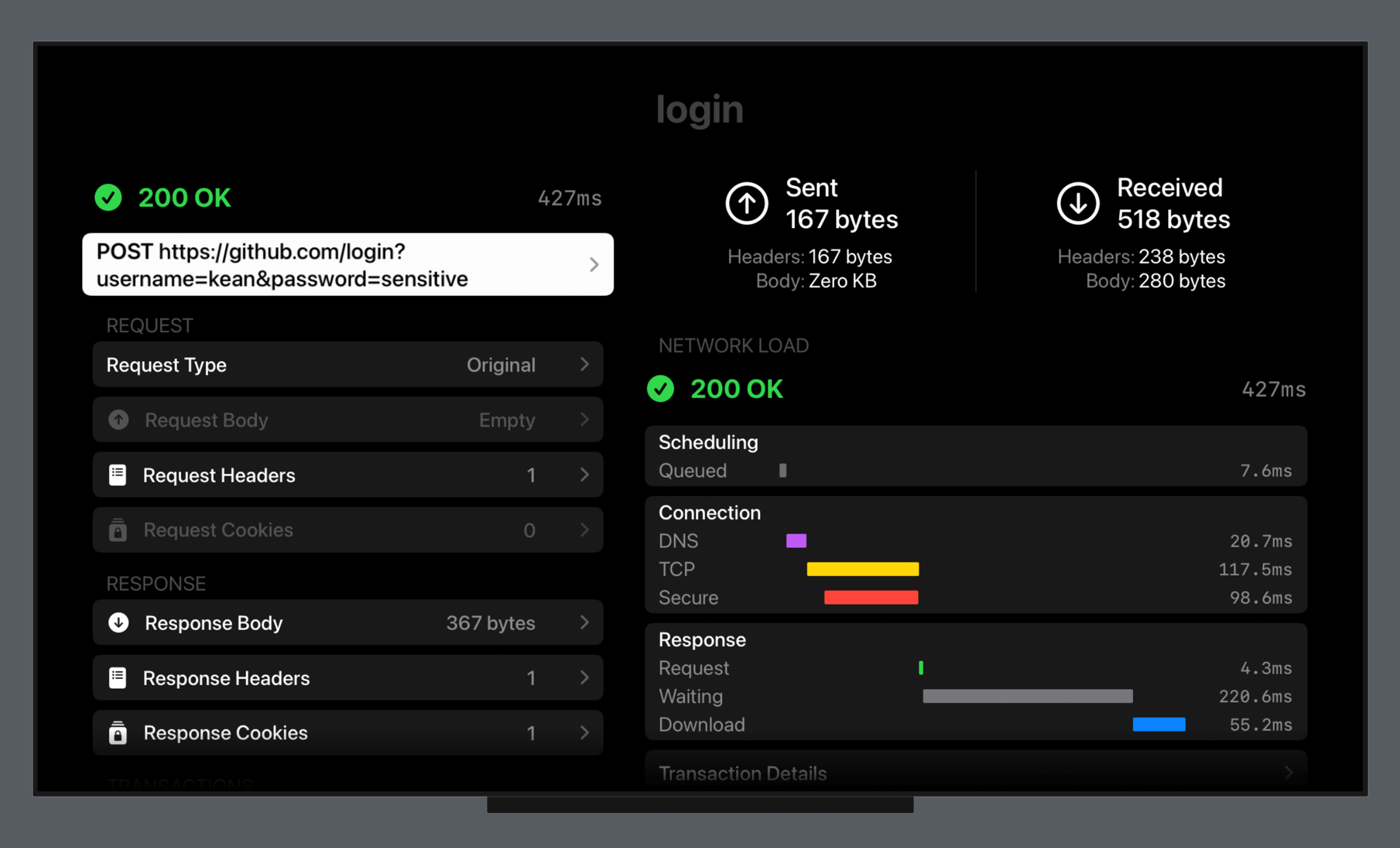Image resolution: width=1400 pixels, height=848 pixels.
Task: Click the gray Waiting timing bar
Action: pyautogui.click(x=1027, y=696)
